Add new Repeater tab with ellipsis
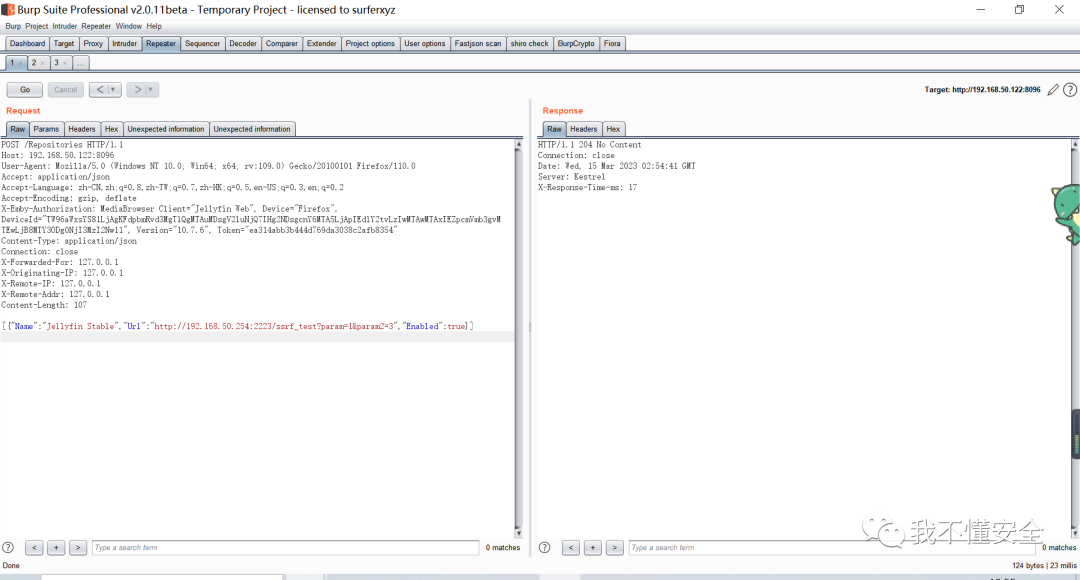This screenshot has height=580, width=1080. point(81,63)
